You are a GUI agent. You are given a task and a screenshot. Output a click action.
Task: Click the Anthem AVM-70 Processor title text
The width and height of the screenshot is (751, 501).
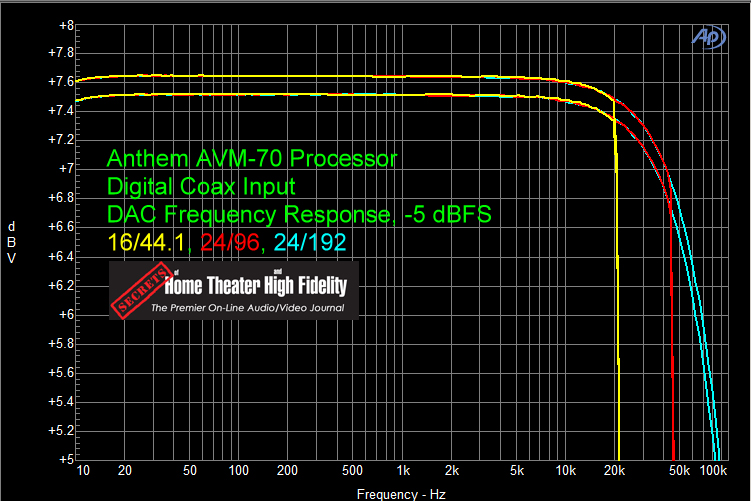251,159
